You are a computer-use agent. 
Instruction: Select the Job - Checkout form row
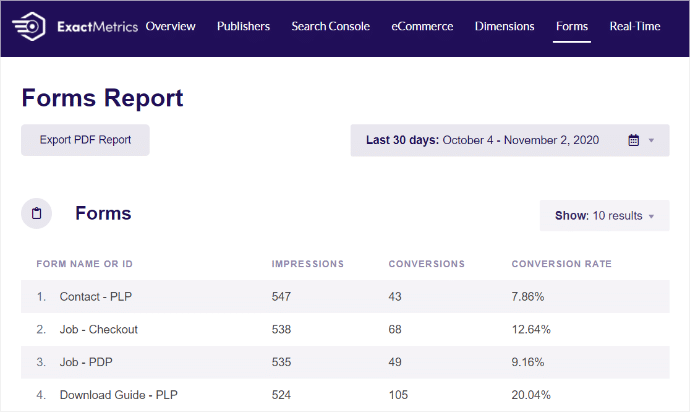tap(345, 329)
